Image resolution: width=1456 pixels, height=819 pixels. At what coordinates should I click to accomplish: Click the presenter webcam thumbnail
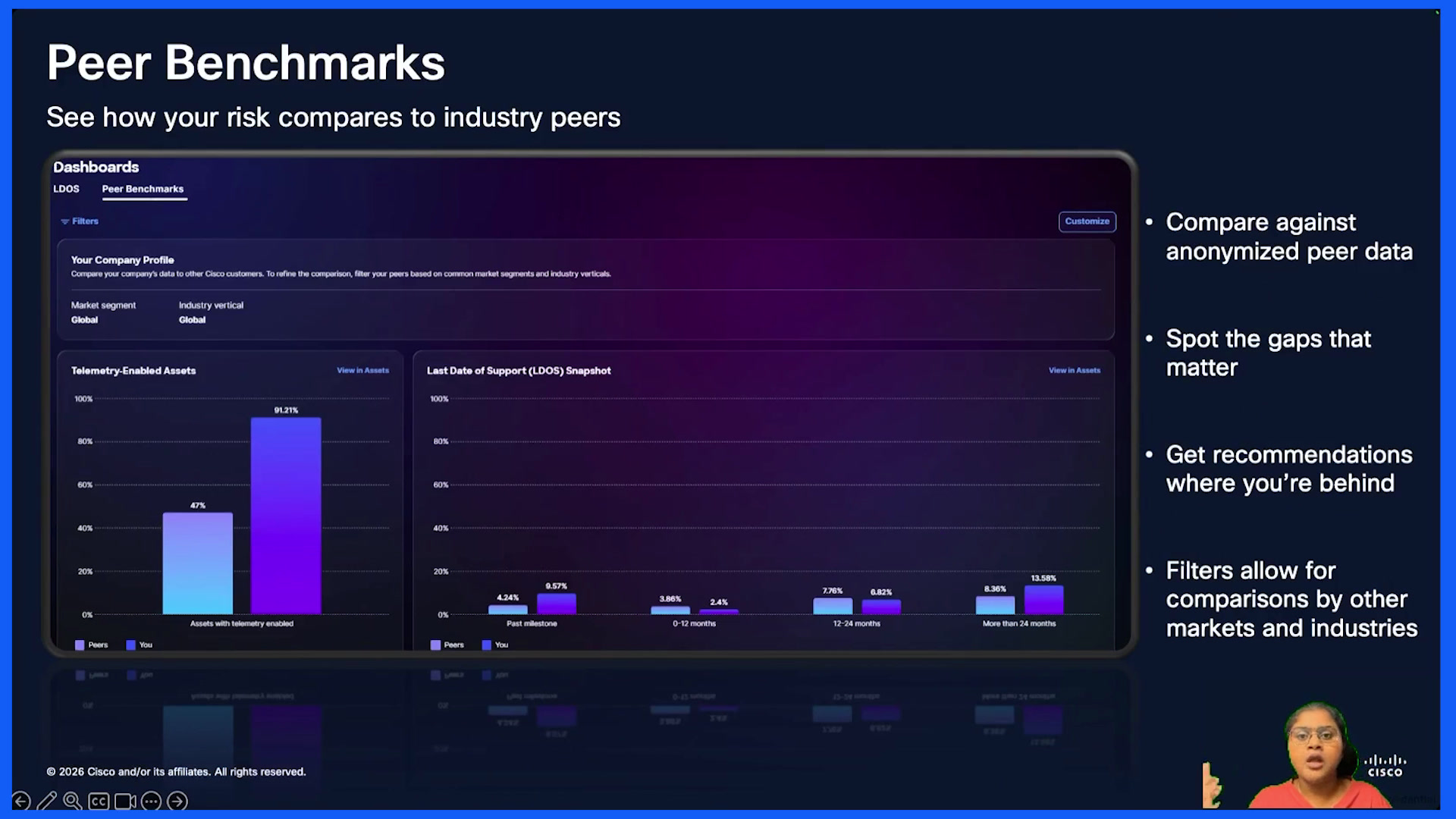(1312, 755)
